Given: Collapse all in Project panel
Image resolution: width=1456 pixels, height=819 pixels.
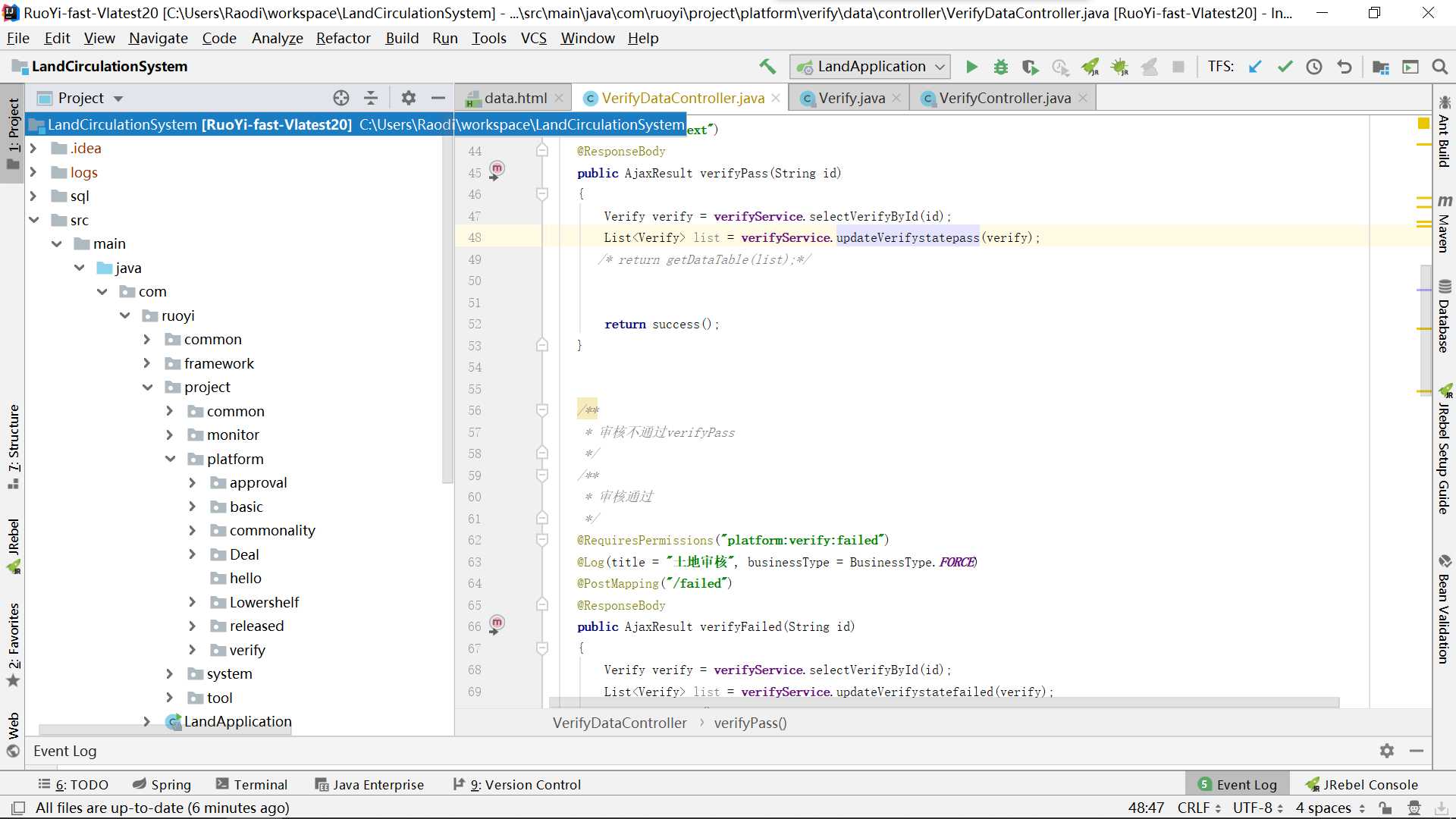Looking at the screenshot, I should (x=371, y=98).
